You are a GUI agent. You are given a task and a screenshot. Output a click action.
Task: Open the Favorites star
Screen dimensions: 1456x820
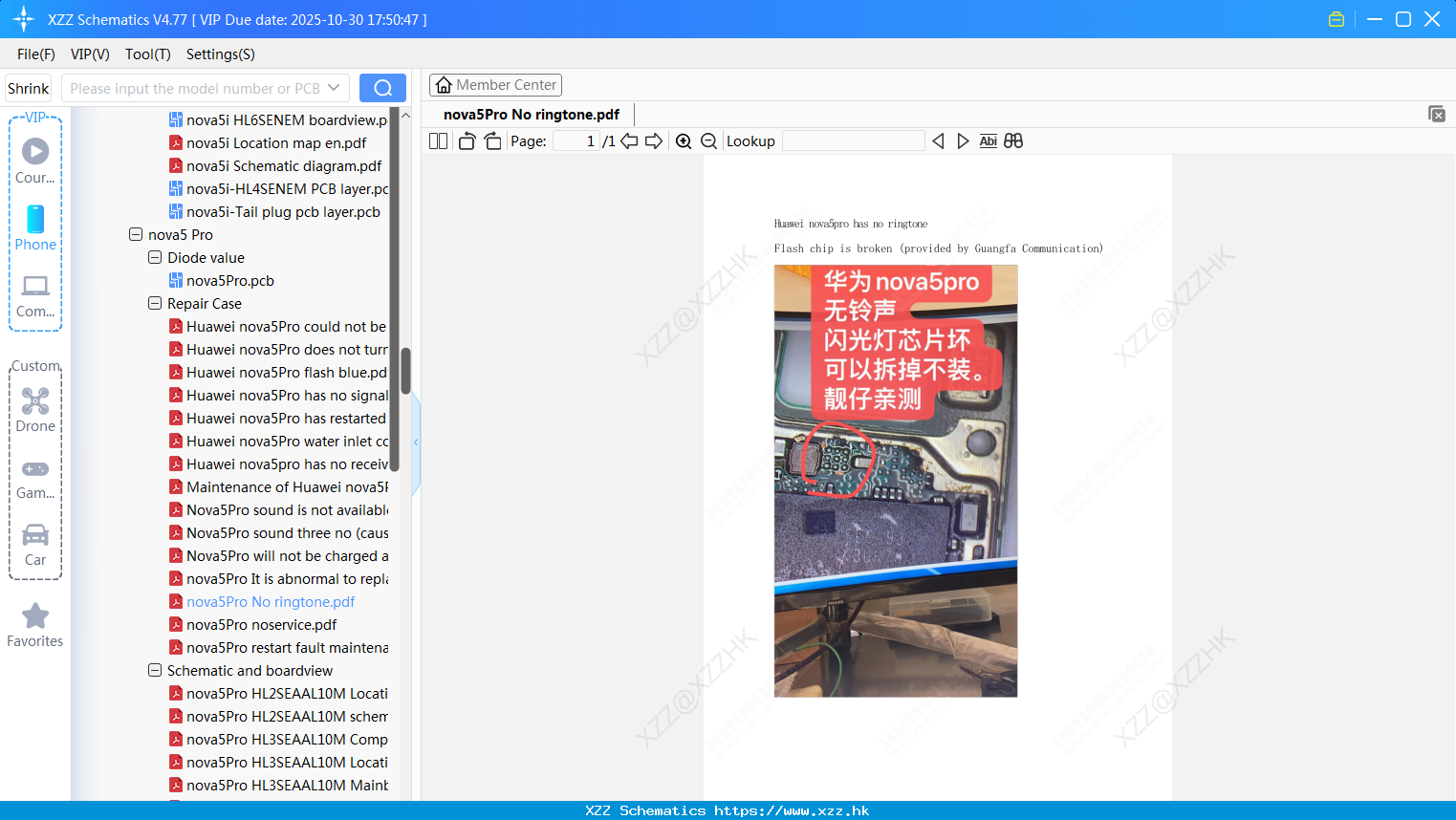(35, 626)
